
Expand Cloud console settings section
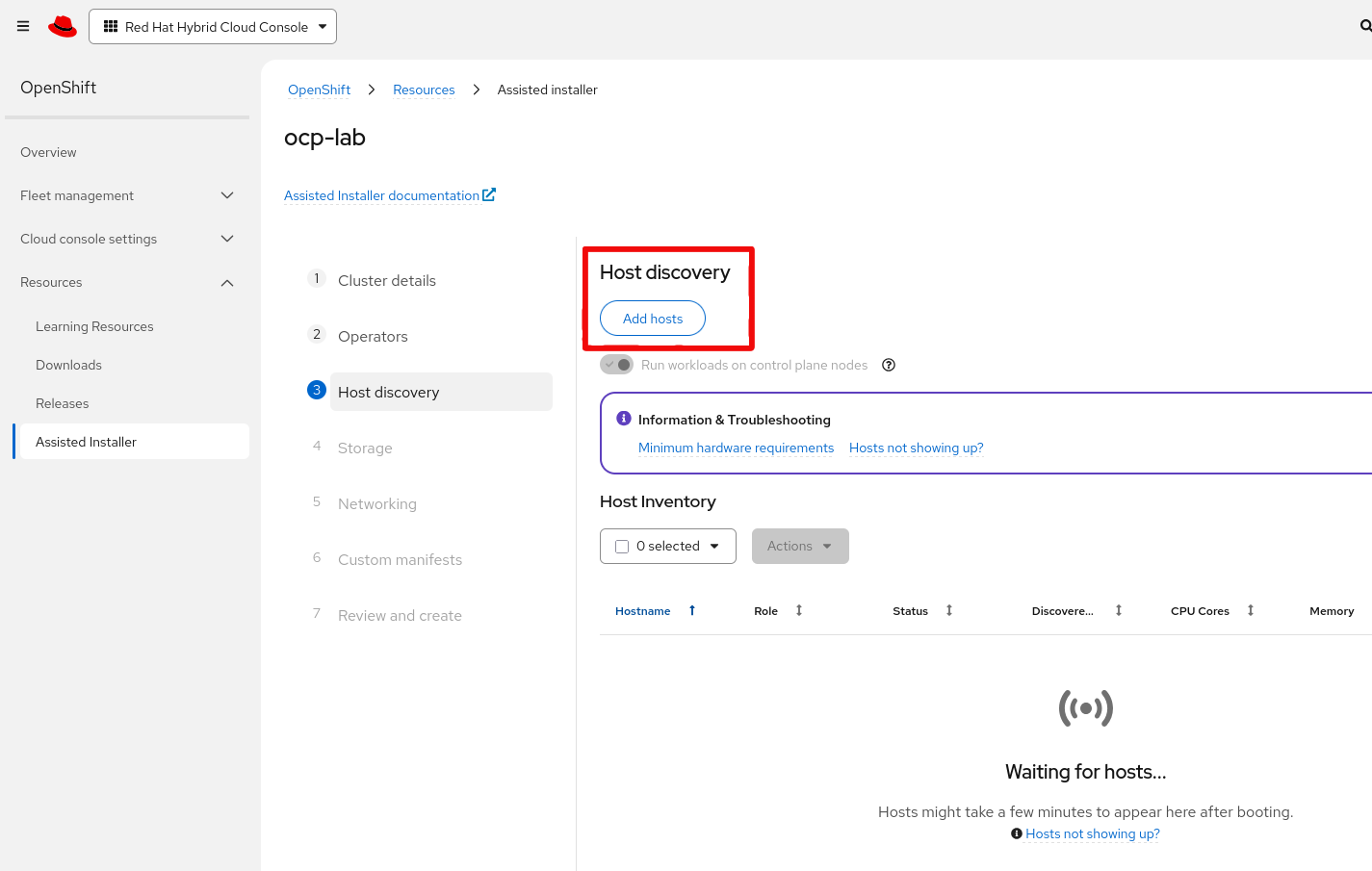click(127, 239)
